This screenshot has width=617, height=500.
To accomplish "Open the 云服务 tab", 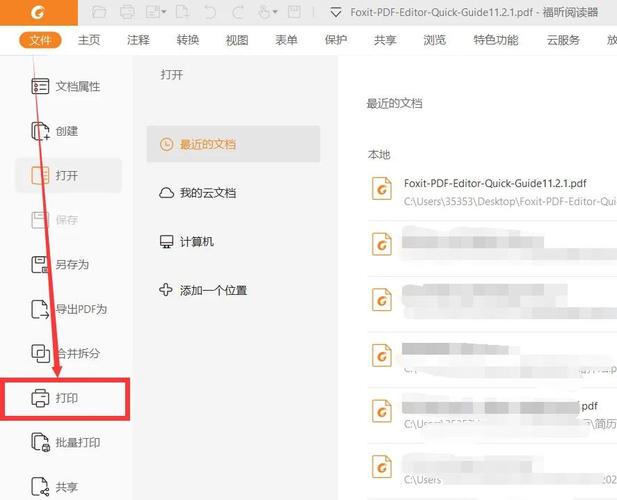I will [563, 40].
